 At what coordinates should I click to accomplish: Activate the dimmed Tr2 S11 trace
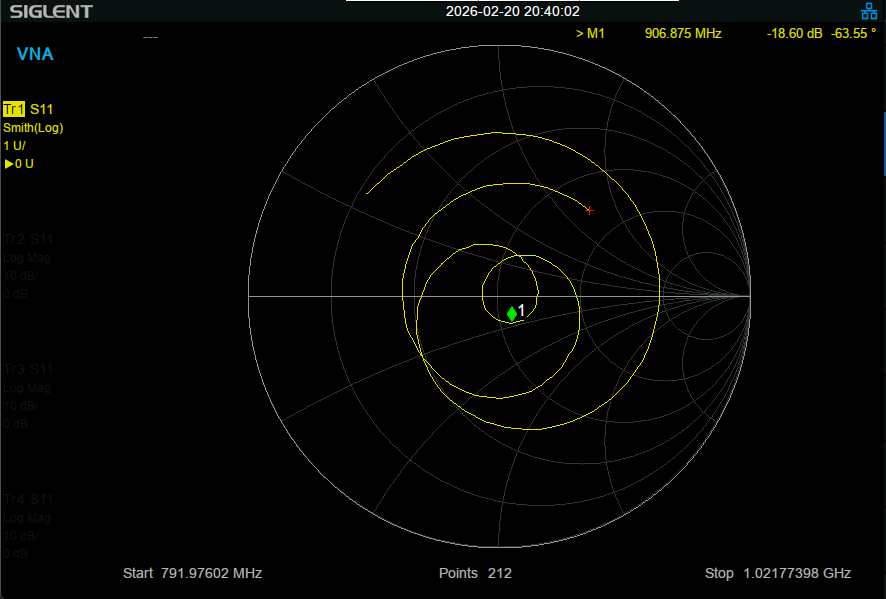point(28,239)
